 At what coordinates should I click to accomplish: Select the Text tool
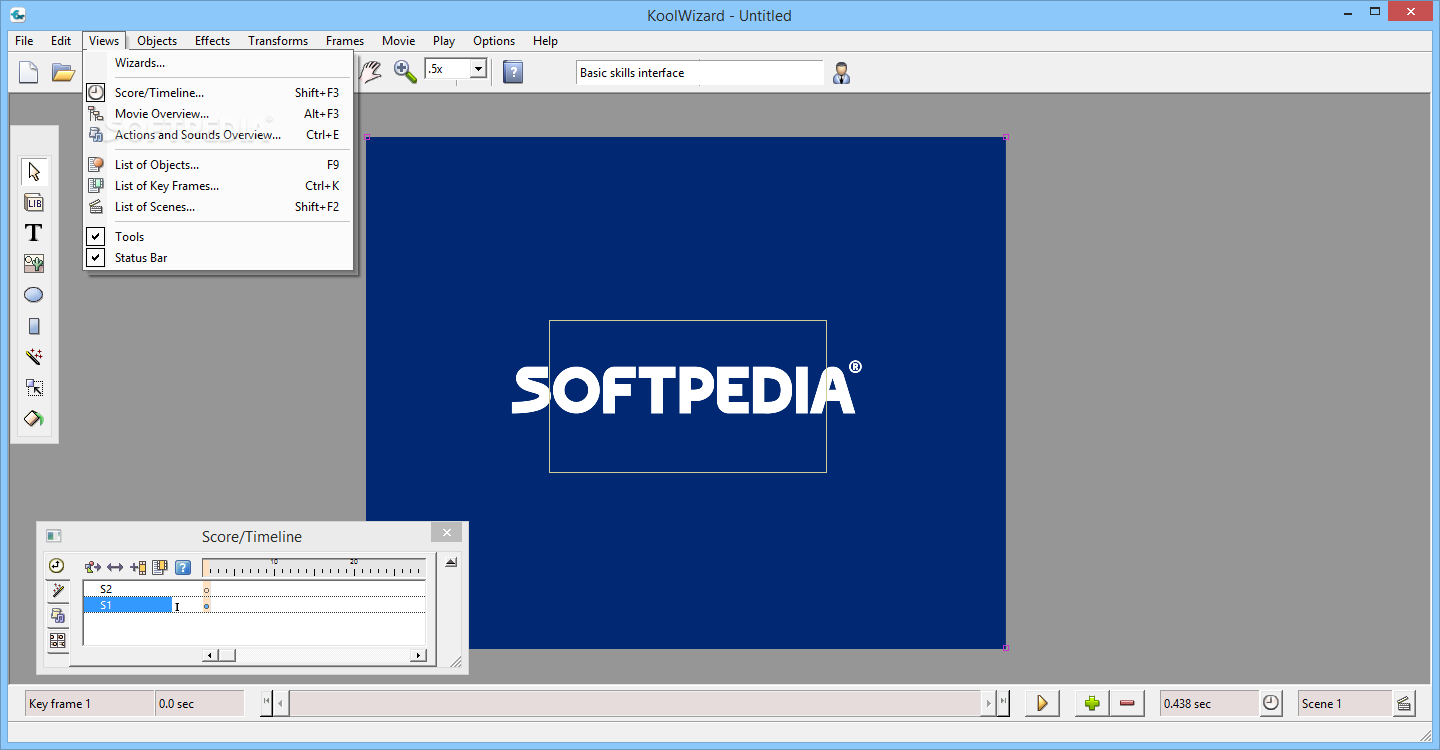point(34,233)
